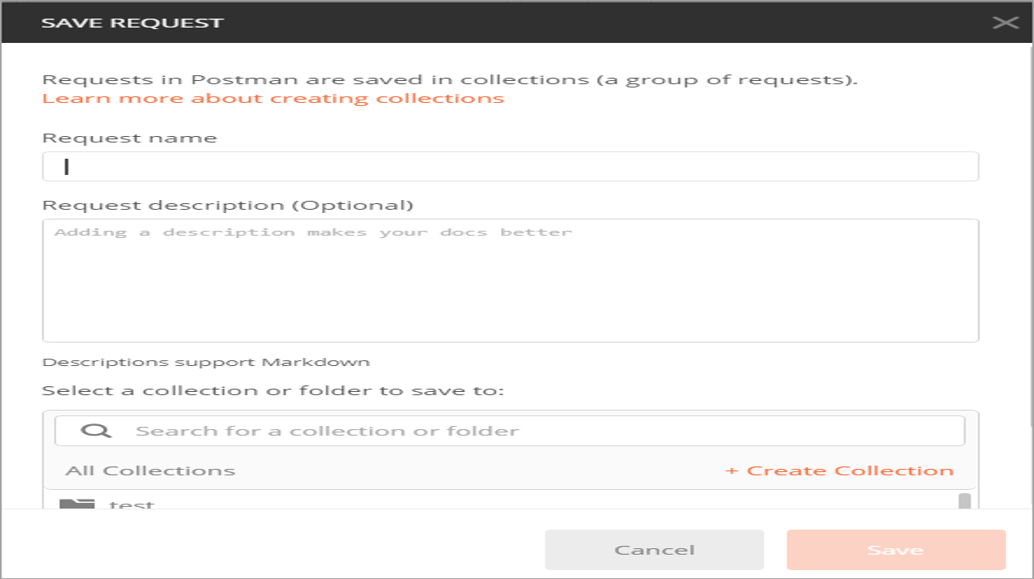Click the All Collections heading
1034x579 pixels.
pyautogui.click(x=150, y=471)
